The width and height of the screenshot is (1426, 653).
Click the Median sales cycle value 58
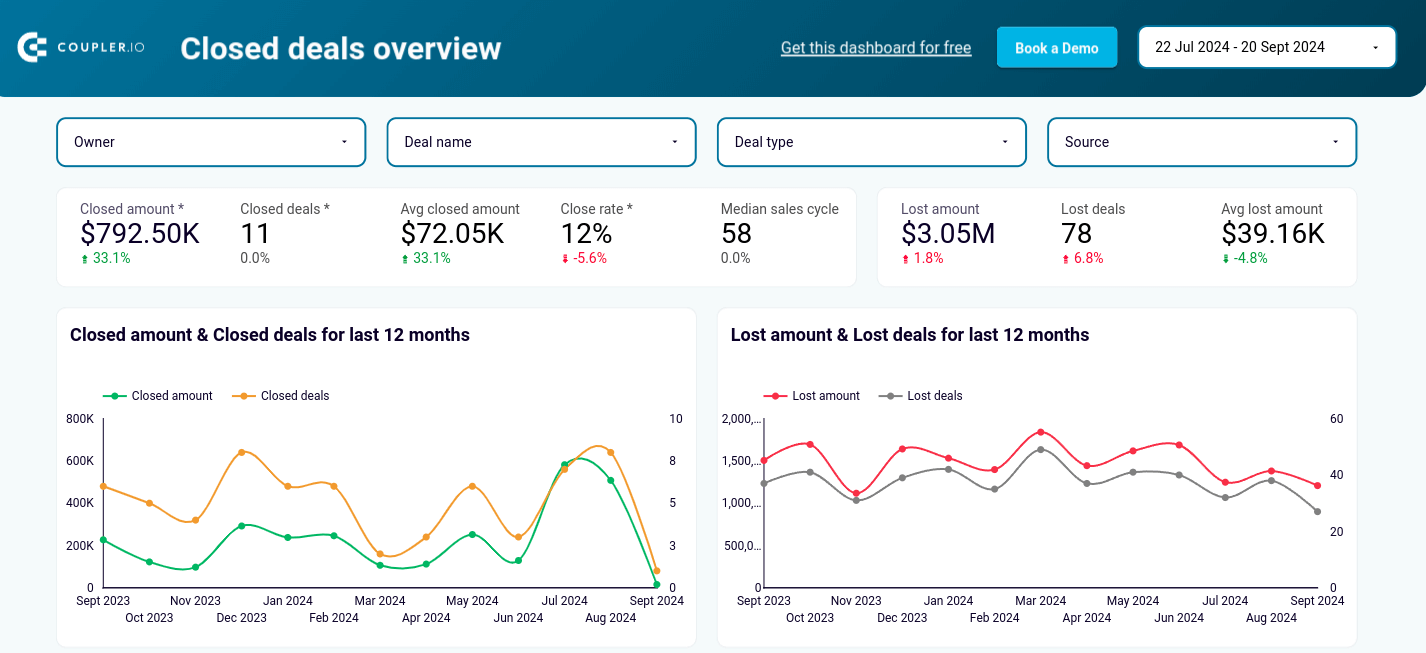coord(736,234)
